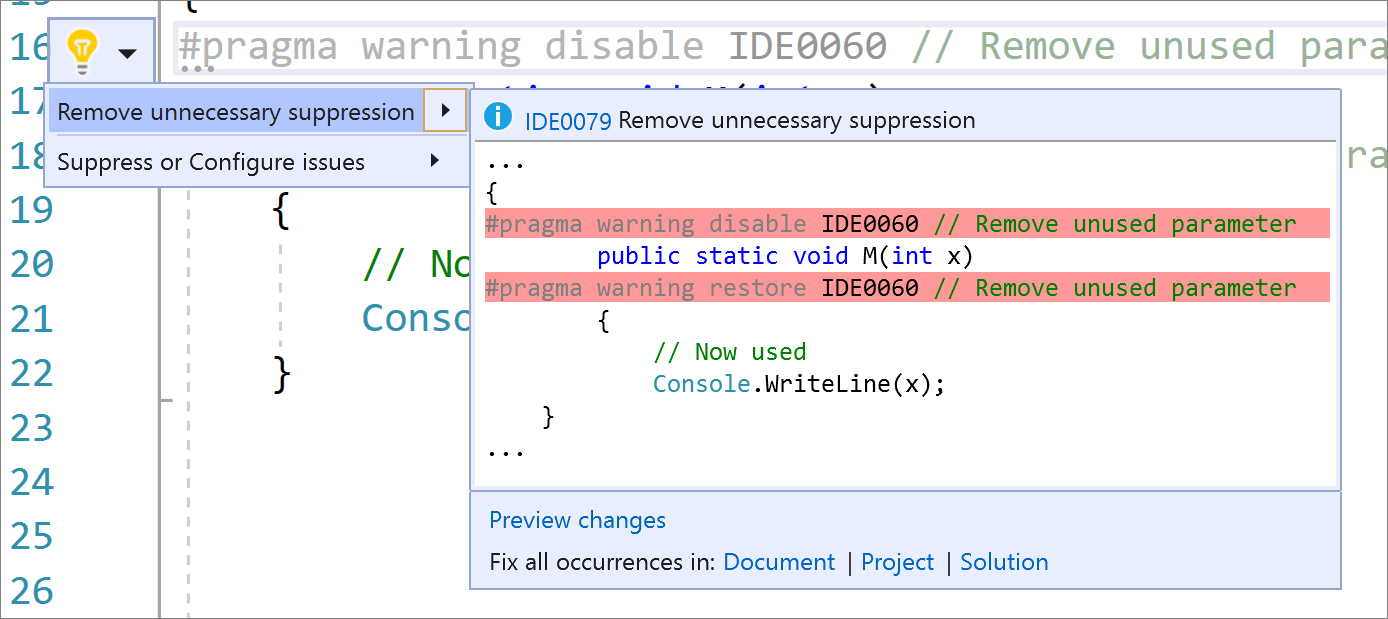Click line number 25 in the gutter
The height and width of the screenshot is (619, 1388).
[x=32, y=537]
